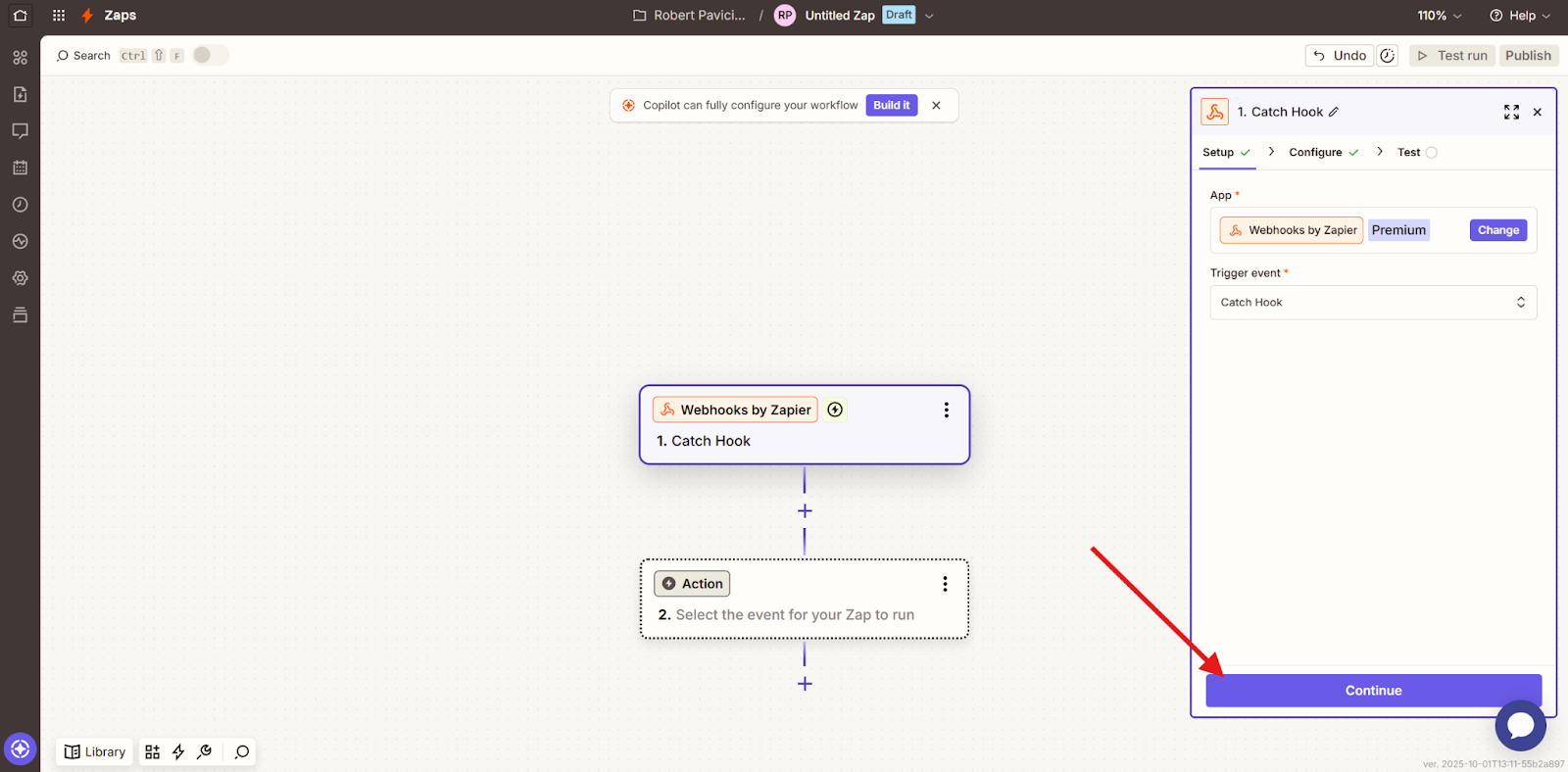Select the Webhooks by Zapier trigger card
Screen dimensions: 1568x772
tap(805, 425)
